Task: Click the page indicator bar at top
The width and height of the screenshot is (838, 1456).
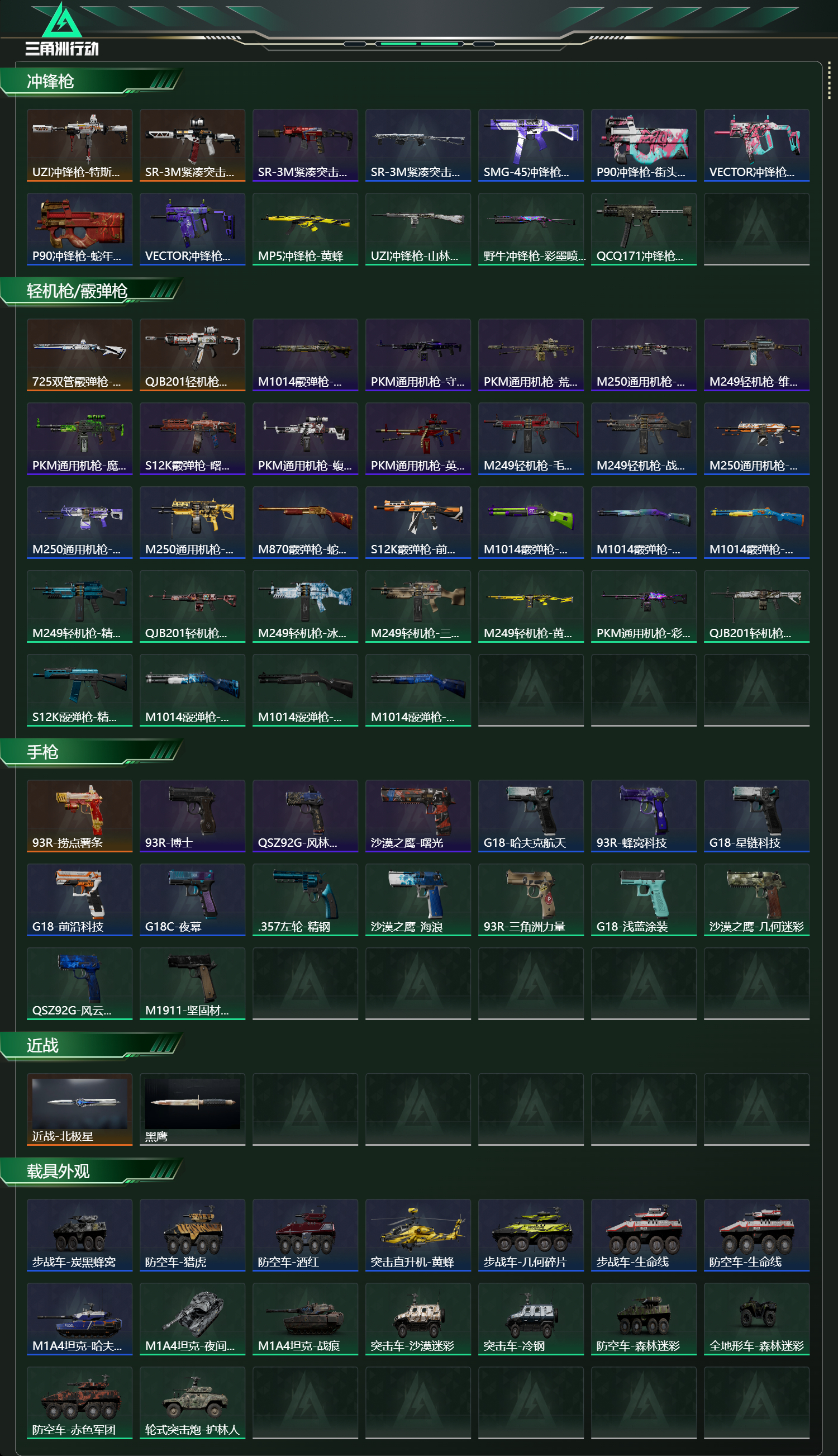Action: click(419, 44)
